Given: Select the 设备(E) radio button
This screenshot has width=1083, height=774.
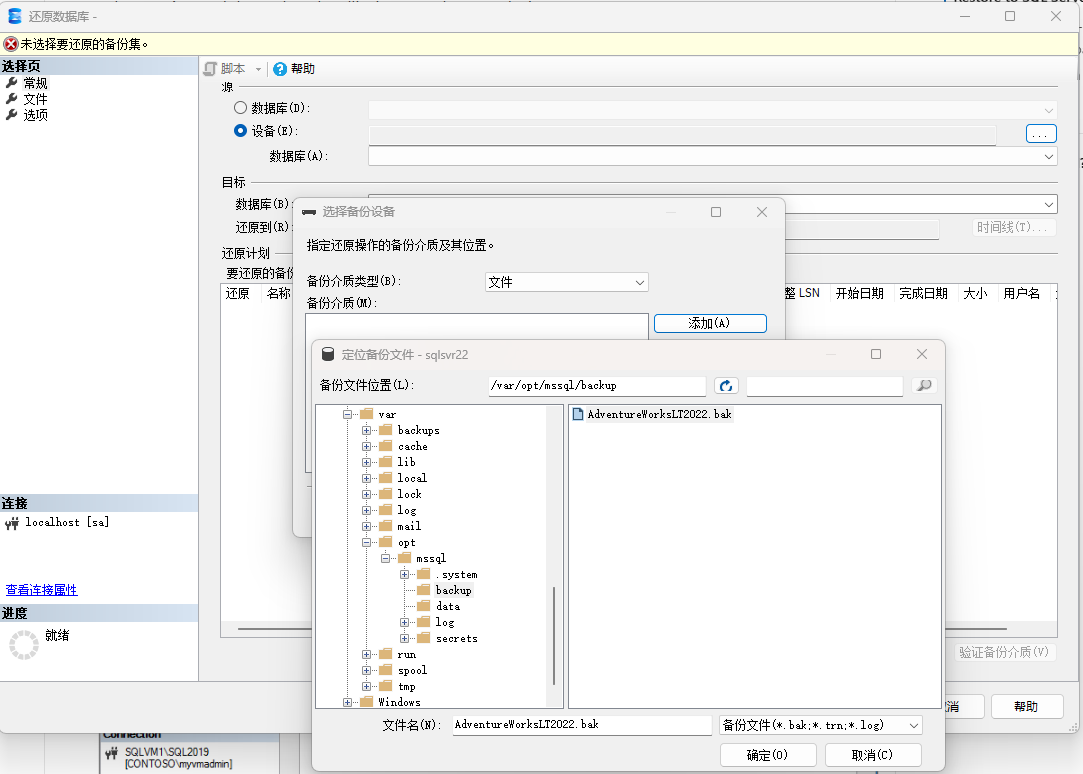Looking at the screenshot, I should tap(240, 130).
